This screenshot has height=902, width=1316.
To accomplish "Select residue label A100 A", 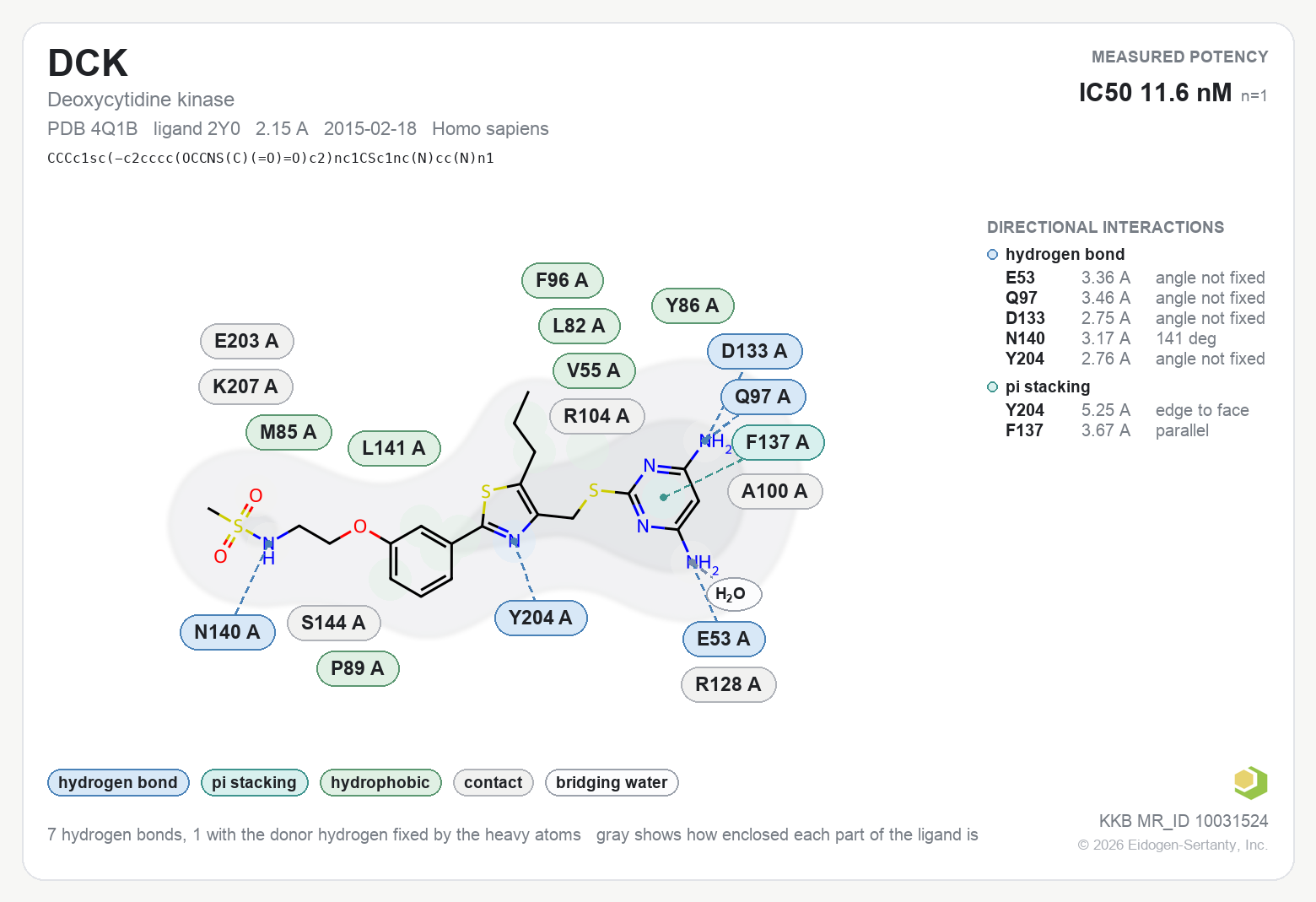I will tap(774, 491).
